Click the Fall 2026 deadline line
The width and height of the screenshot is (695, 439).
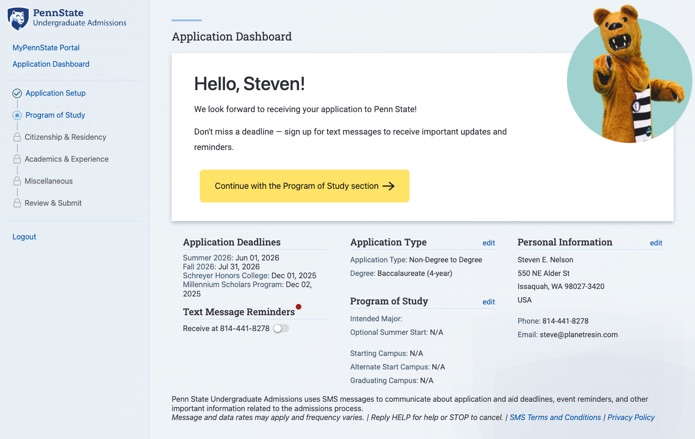pyautogui.click(x=221, y=267)
